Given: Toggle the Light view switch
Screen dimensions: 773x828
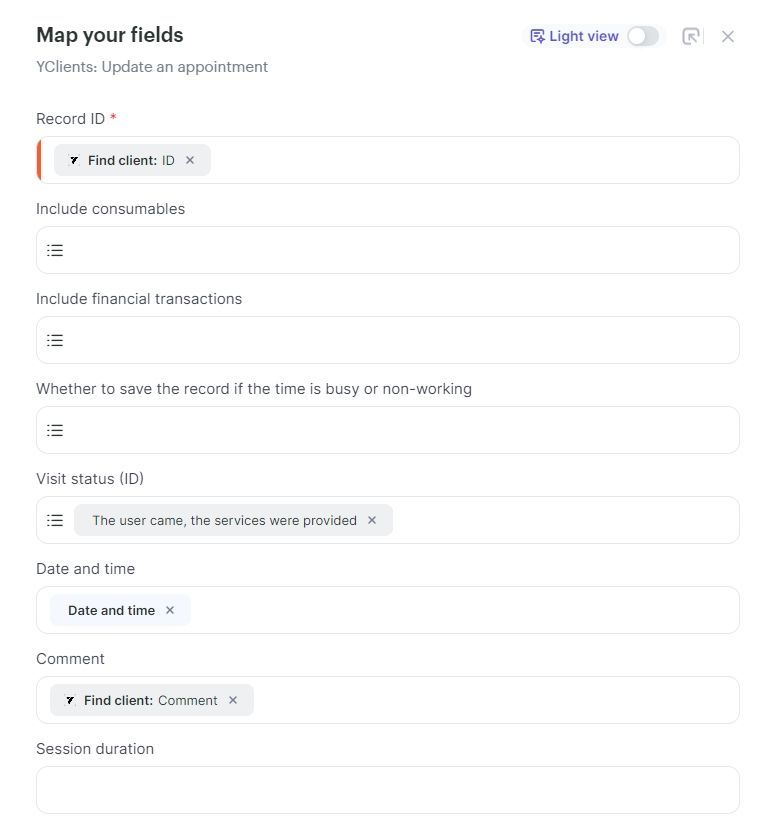Looking at the screenshot, I should coord(643,36).
